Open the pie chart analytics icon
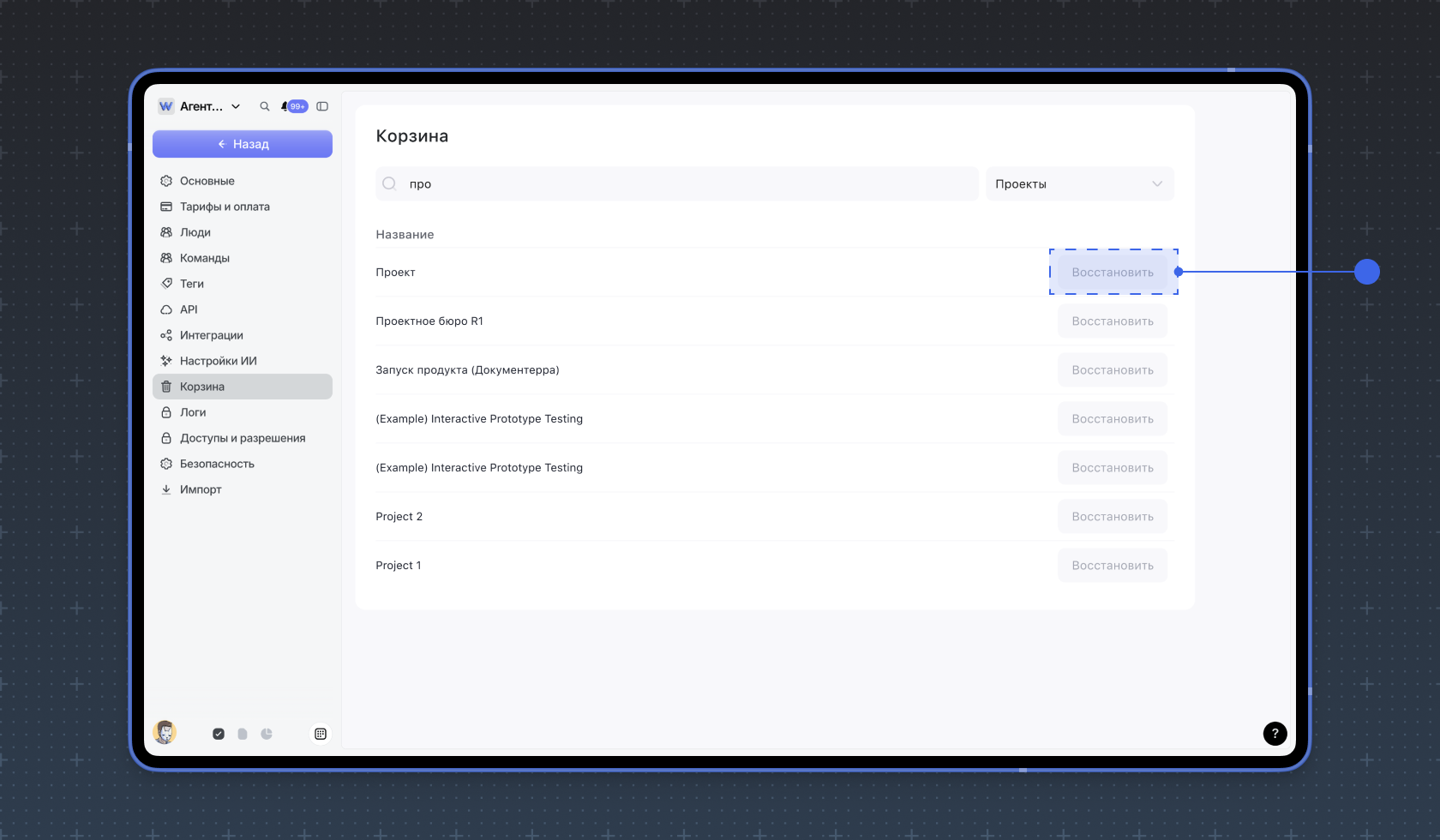Viewport: 1440px width, 840px height. (x=267, y=734)
